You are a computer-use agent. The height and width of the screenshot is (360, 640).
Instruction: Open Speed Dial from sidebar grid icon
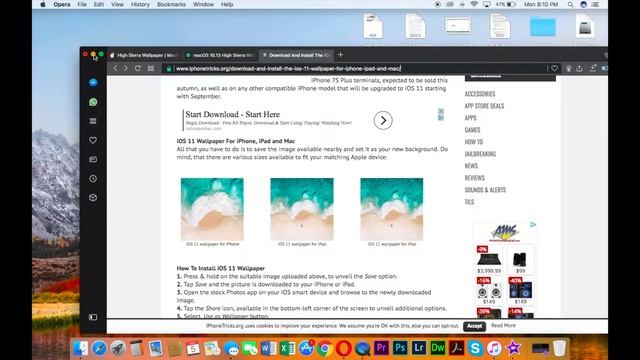[x=93, y=121]
